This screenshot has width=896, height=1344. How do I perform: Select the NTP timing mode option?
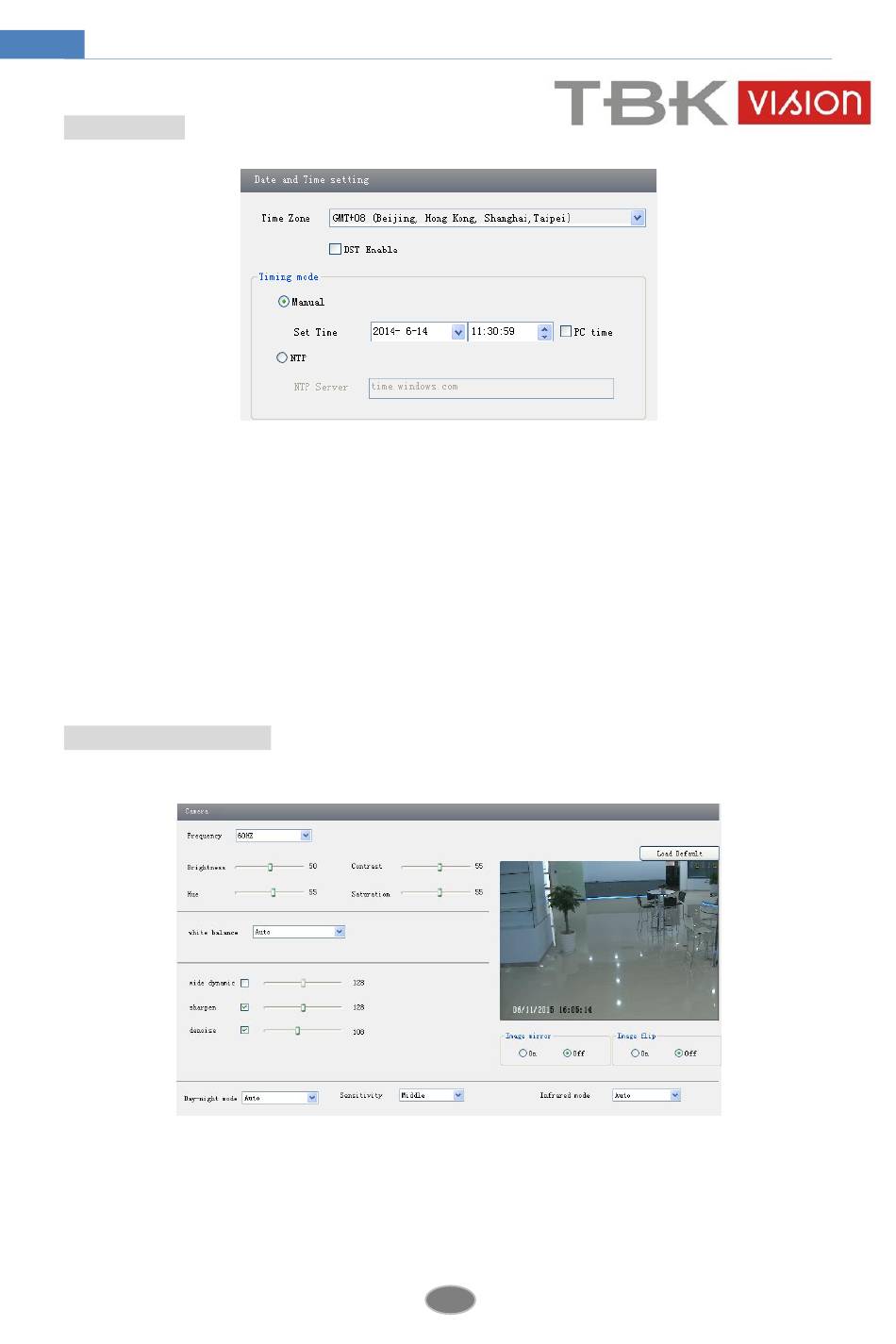(x=281, y=357)
